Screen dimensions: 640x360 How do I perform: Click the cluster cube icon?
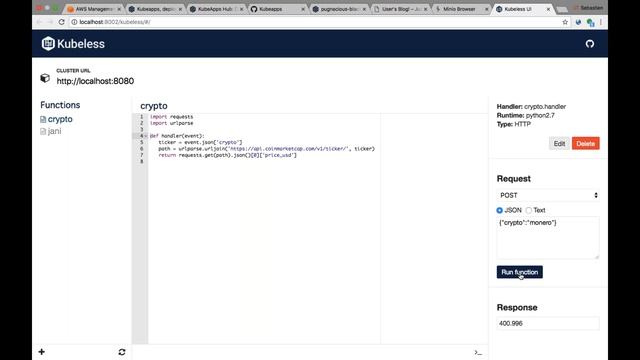point(45,78)
